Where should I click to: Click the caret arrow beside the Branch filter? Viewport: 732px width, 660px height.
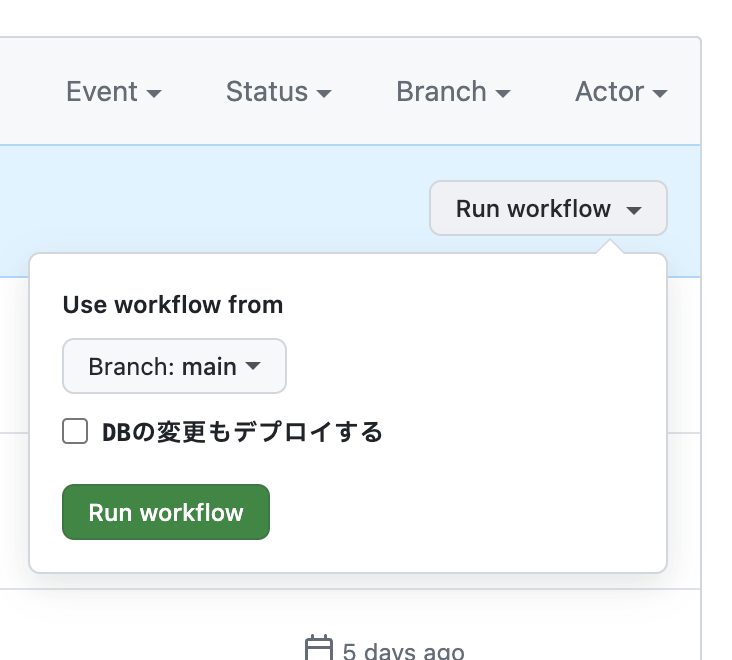[x=502, y=93]
